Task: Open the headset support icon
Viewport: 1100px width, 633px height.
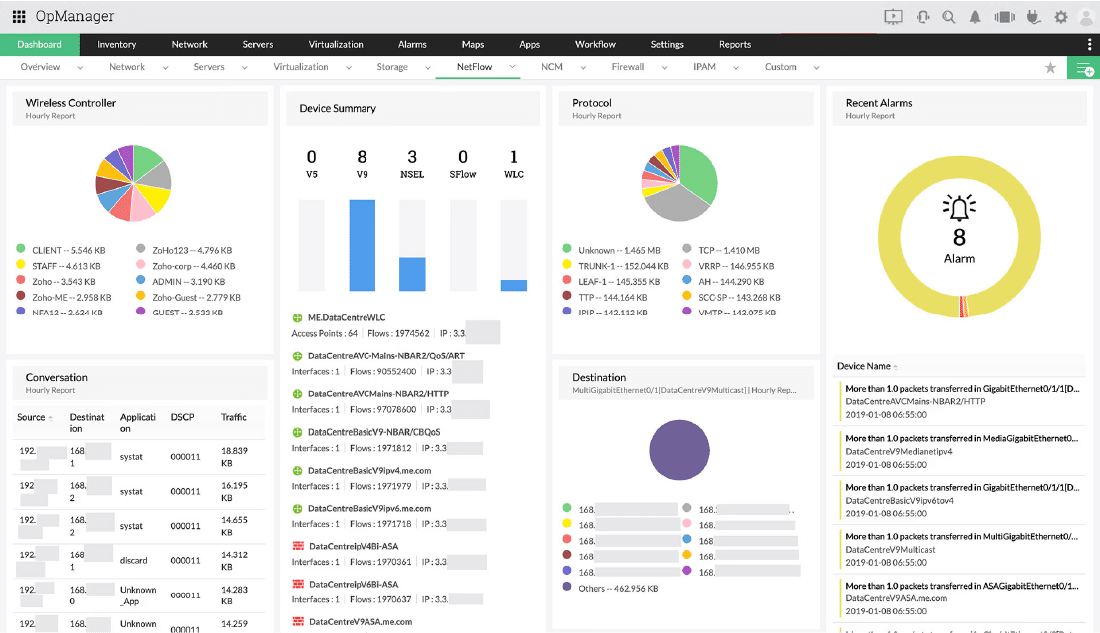Action: point(923,17)
